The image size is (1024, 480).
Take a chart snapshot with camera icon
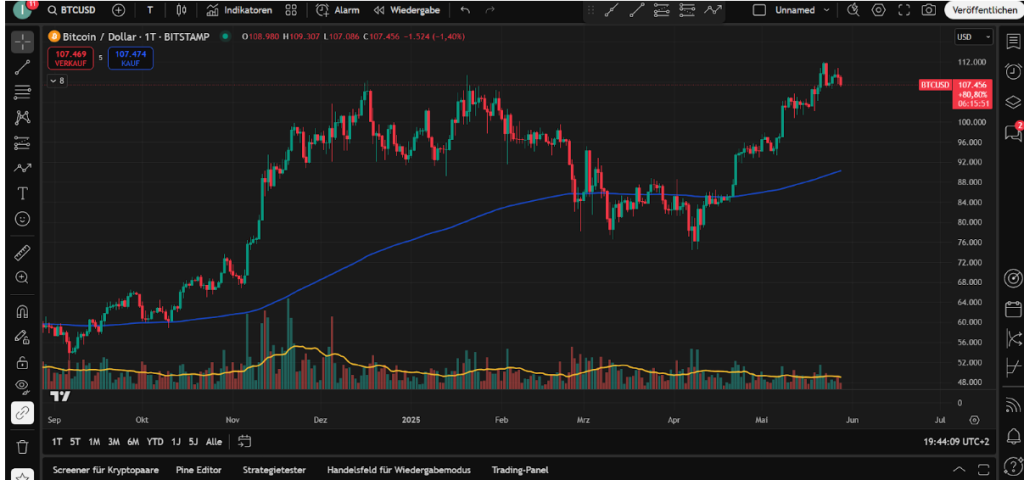pos(929,10)
